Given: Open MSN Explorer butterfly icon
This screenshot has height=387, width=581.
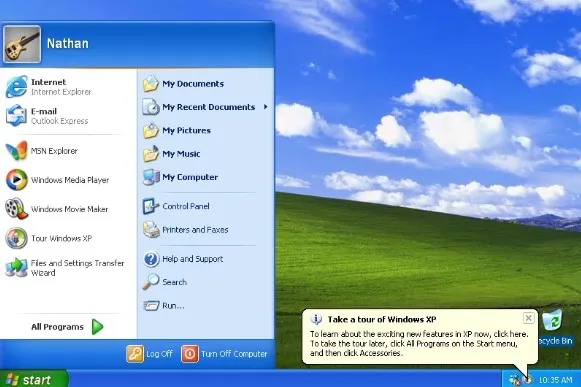Looking at the screenshot, I should click(x=16, y=150).
